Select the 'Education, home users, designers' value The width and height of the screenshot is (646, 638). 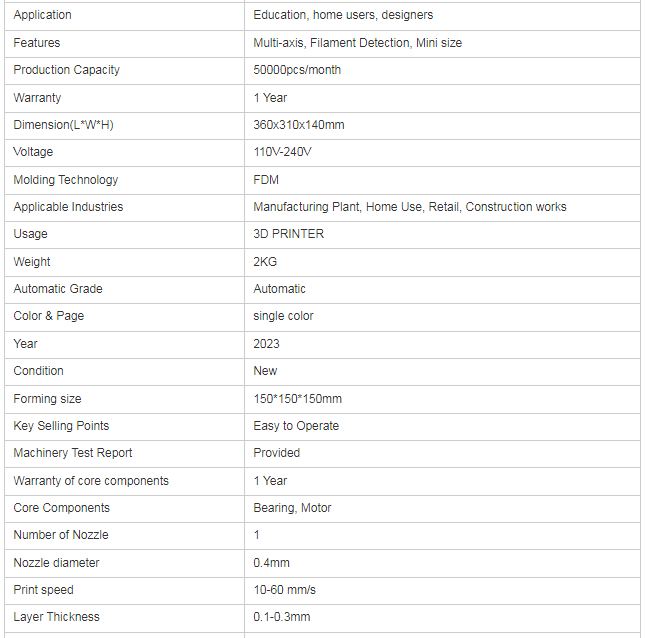[343, 15]
